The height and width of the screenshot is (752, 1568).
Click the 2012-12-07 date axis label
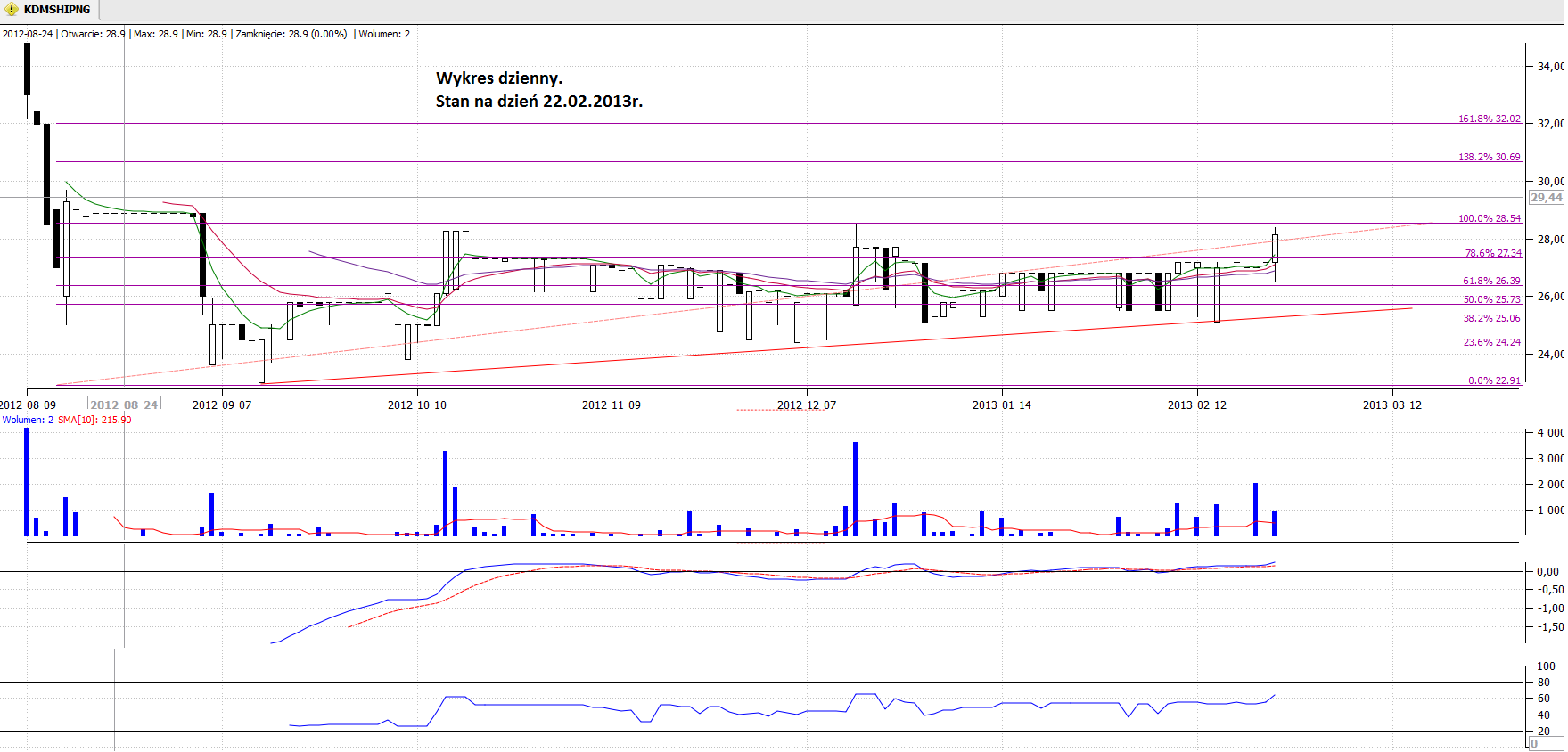coord(807,405)
